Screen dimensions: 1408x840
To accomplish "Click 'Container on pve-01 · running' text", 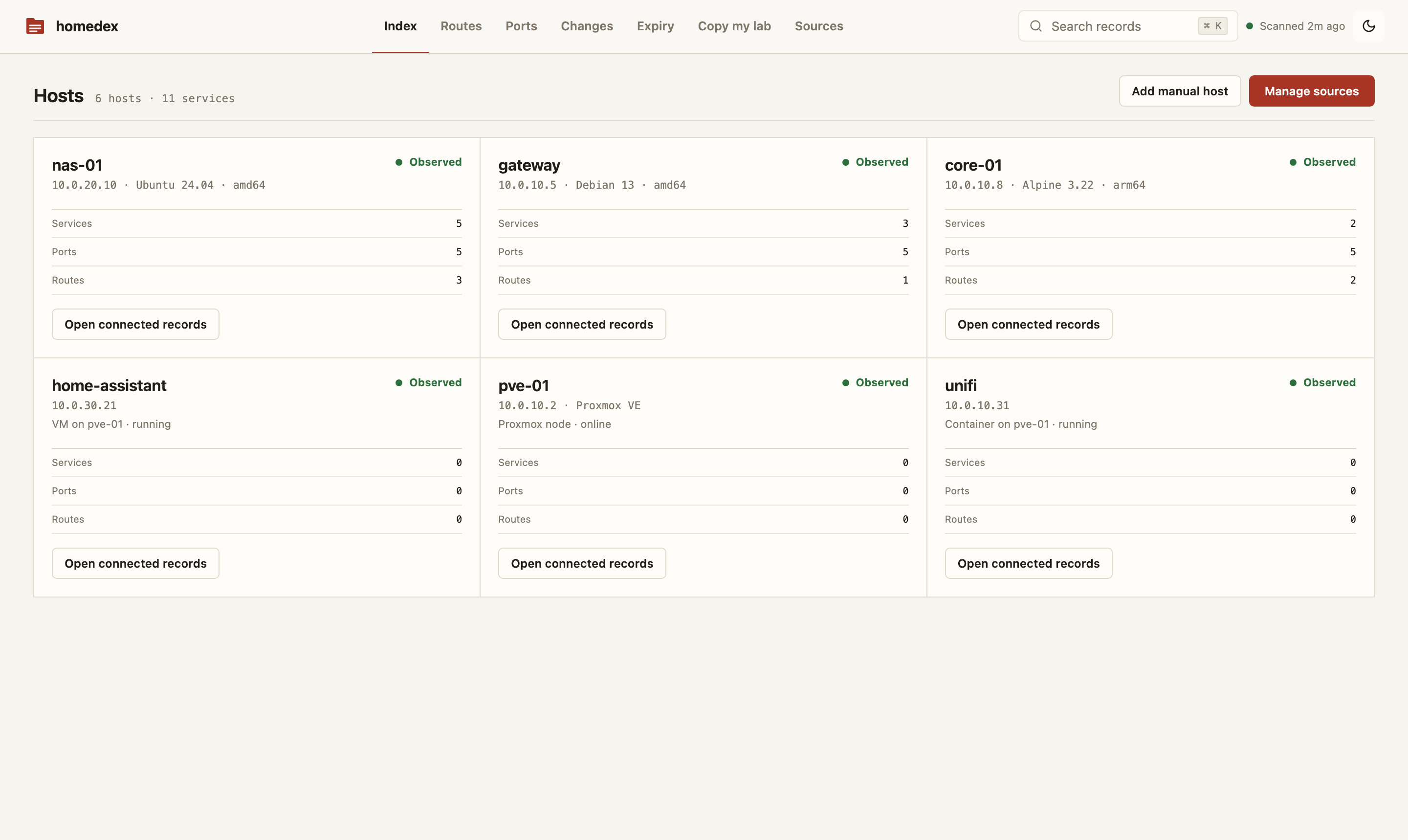I will [x=1021, y=424].
